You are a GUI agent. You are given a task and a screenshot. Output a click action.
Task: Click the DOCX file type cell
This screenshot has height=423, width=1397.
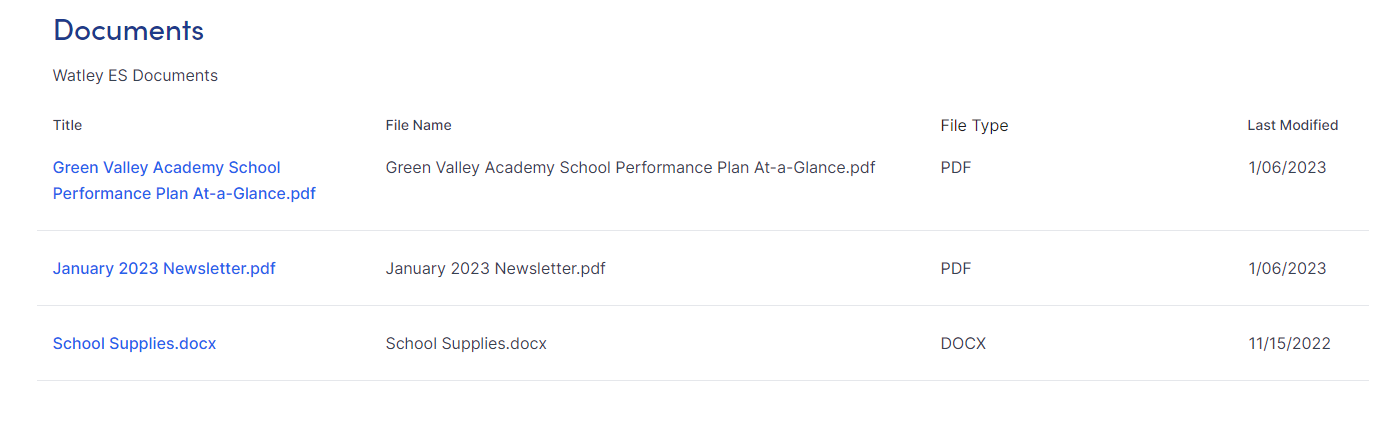tap(963, 343)
